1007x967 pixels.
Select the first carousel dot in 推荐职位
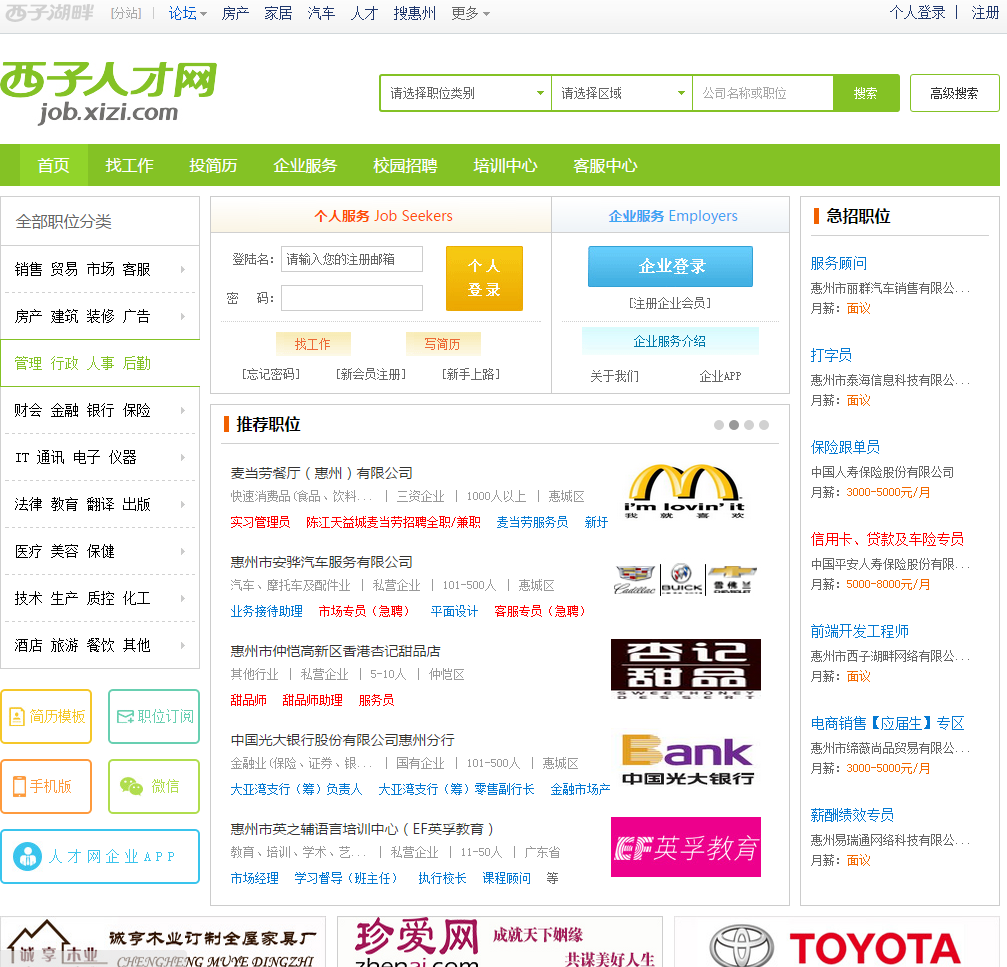coord(719,425)
